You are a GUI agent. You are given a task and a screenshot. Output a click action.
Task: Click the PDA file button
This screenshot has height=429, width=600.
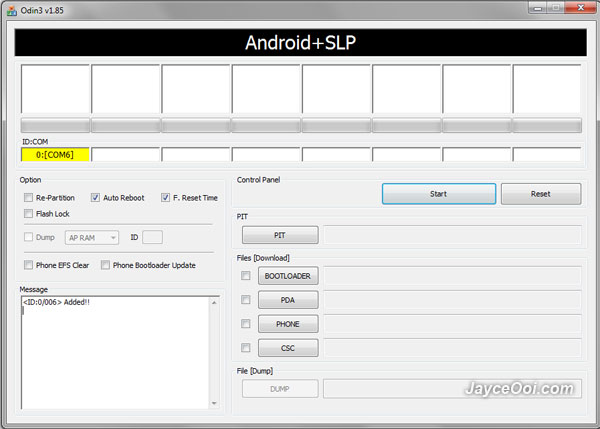[x=288, y=300]
